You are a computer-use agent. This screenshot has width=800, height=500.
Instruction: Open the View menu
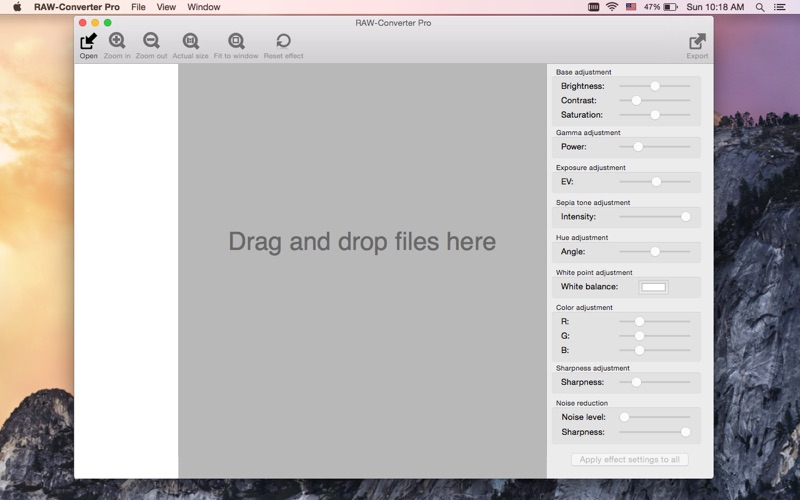[x=166, y=7]
